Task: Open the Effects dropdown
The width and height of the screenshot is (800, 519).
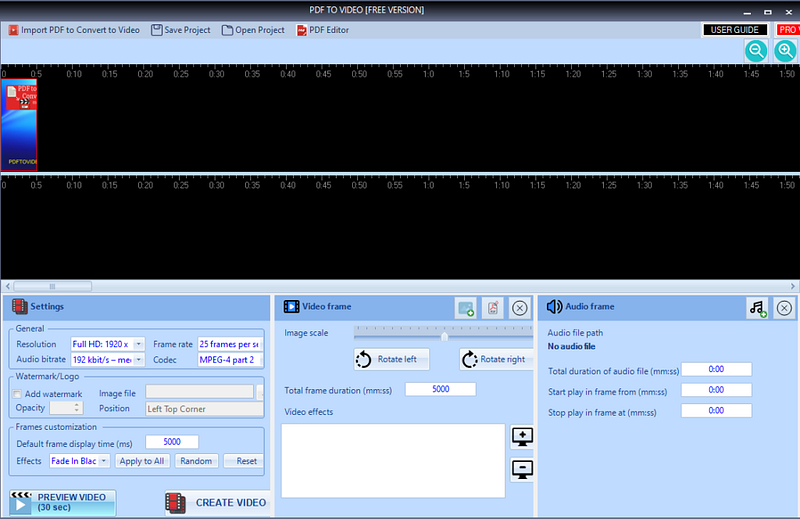Action: [x=79, y=461]
